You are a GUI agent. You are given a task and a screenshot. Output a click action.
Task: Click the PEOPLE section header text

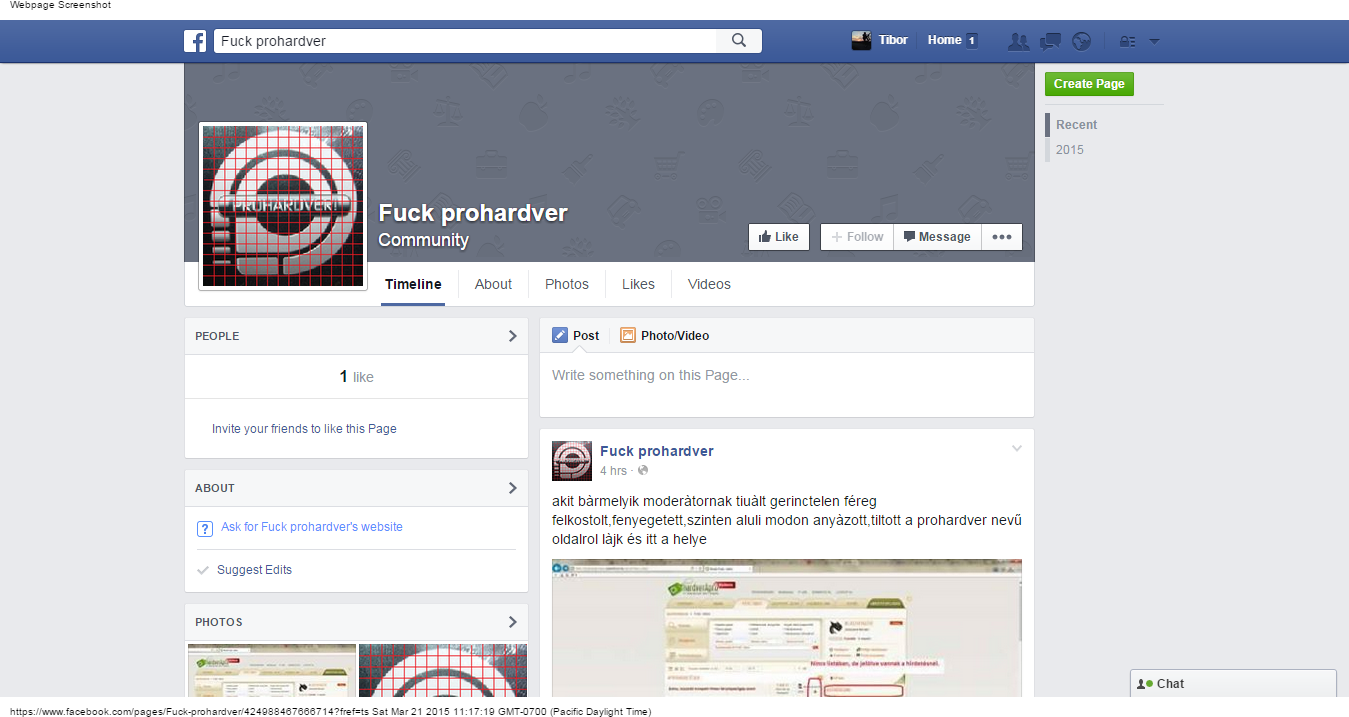click(217, 337)
